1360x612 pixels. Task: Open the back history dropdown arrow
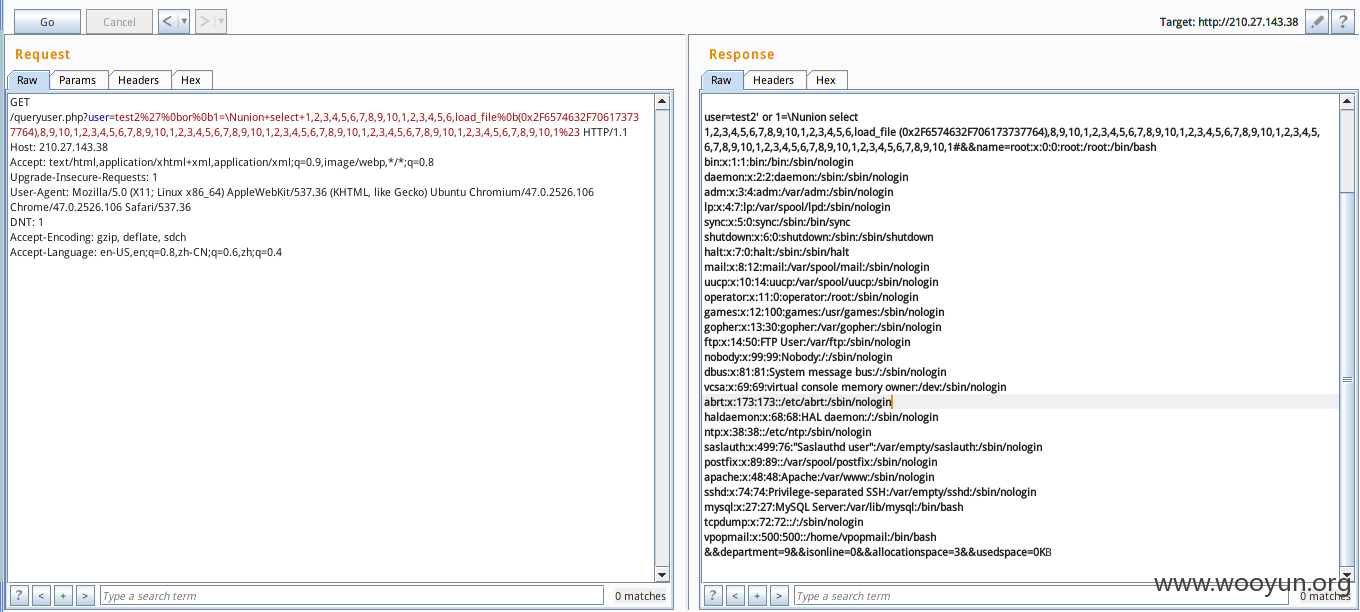click(184, 21)
